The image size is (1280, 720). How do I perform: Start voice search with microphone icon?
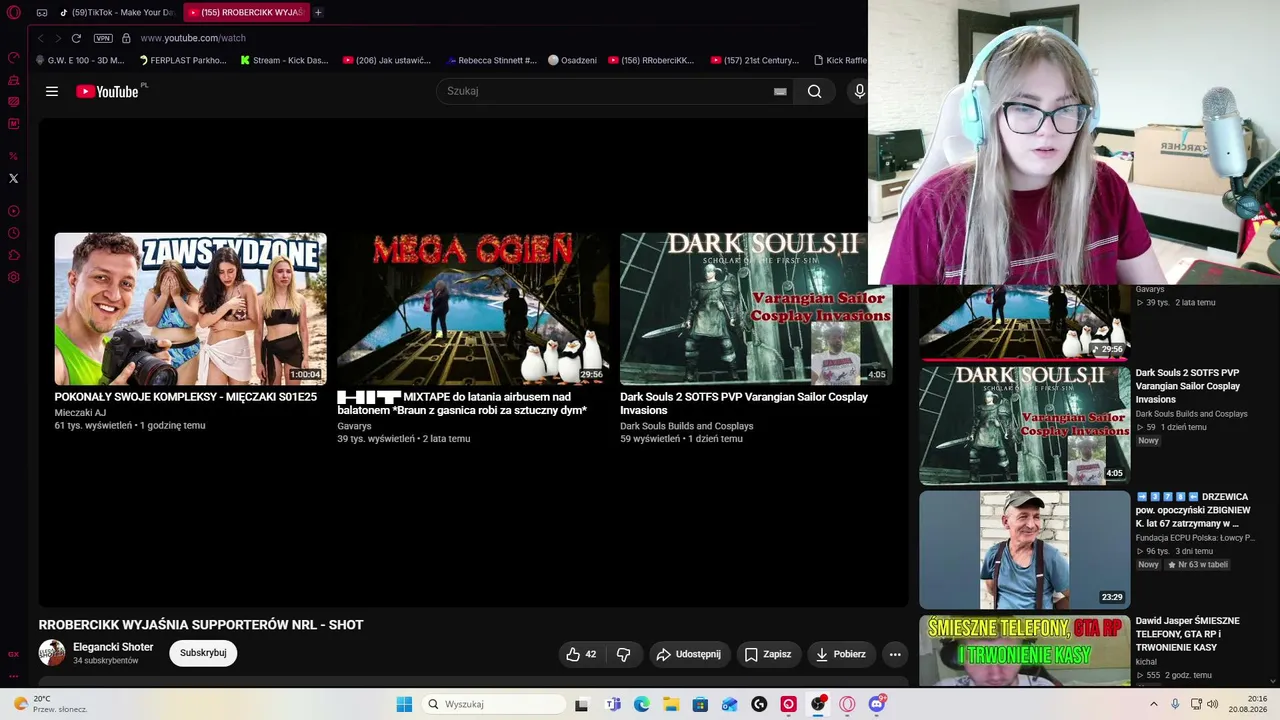[859, 91]
